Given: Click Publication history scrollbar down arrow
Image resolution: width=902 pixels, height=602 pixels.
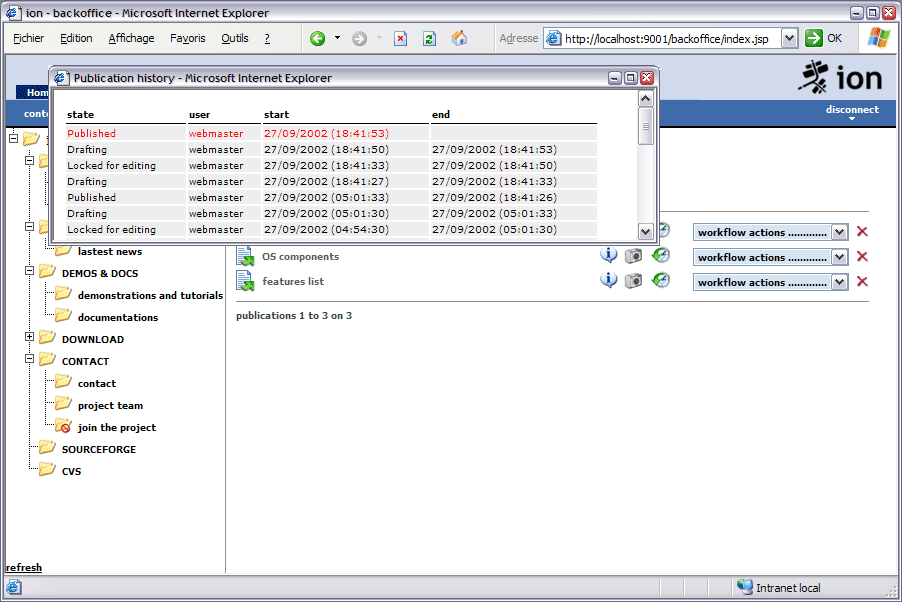Looking at the screenshot, I should (x=645, y=232).
